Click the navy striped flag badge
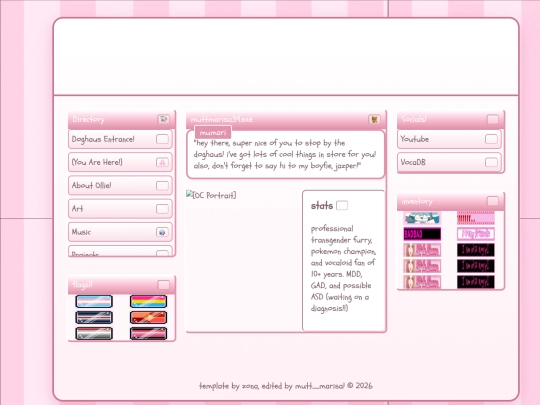The image size is (540, 405). pos(94,318)
